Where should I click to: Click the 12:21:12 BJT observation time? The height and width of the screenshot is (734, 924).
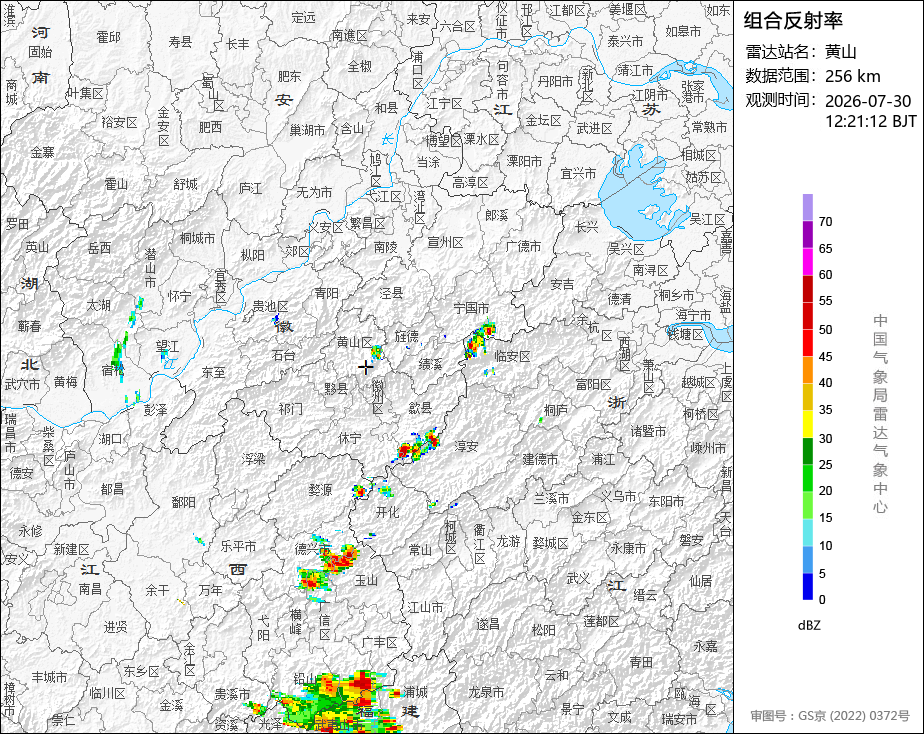click(870, 121)
